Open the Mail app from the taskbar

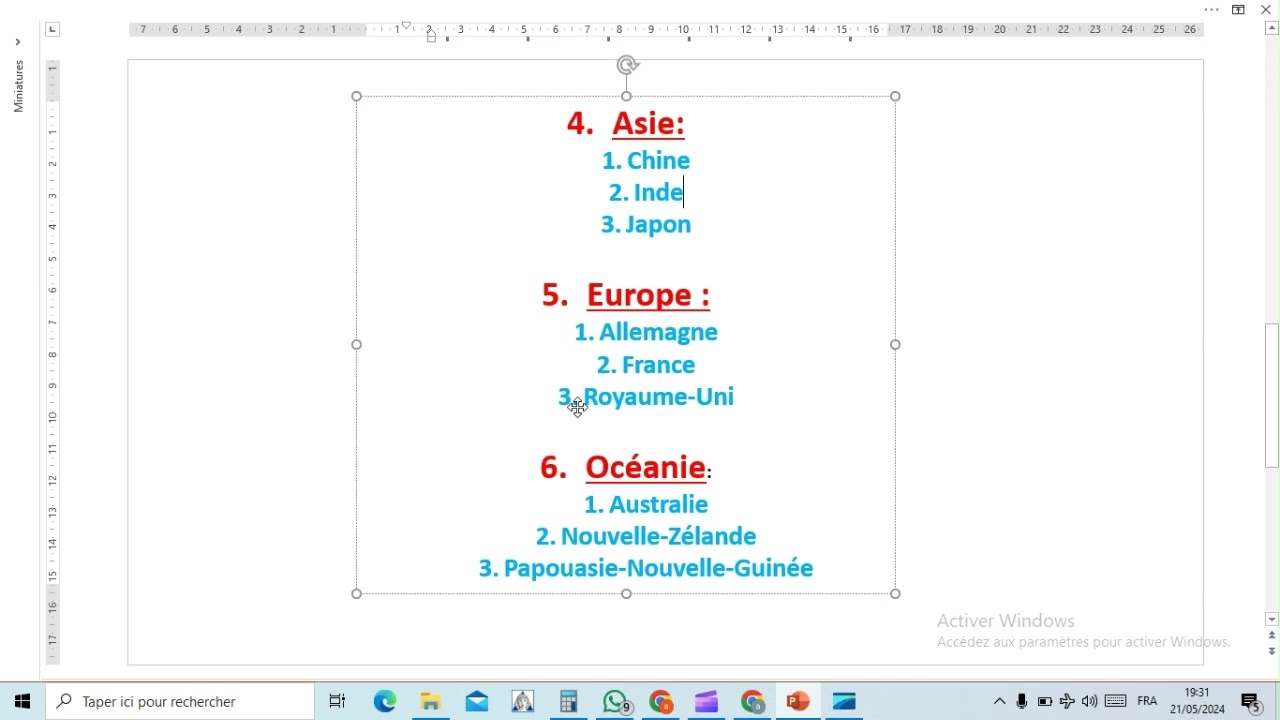click(477, 702)
